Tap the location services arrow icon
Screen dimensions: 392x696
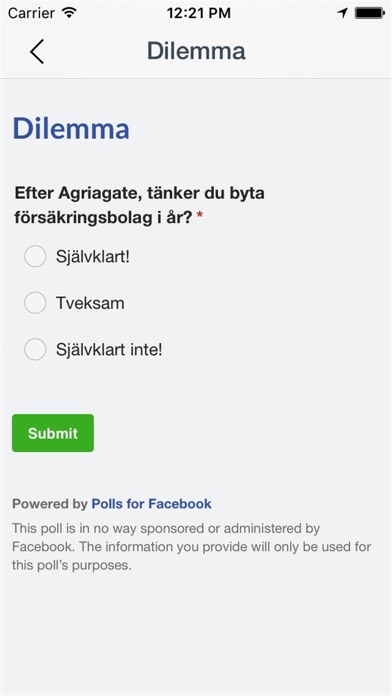coord(342,13)
